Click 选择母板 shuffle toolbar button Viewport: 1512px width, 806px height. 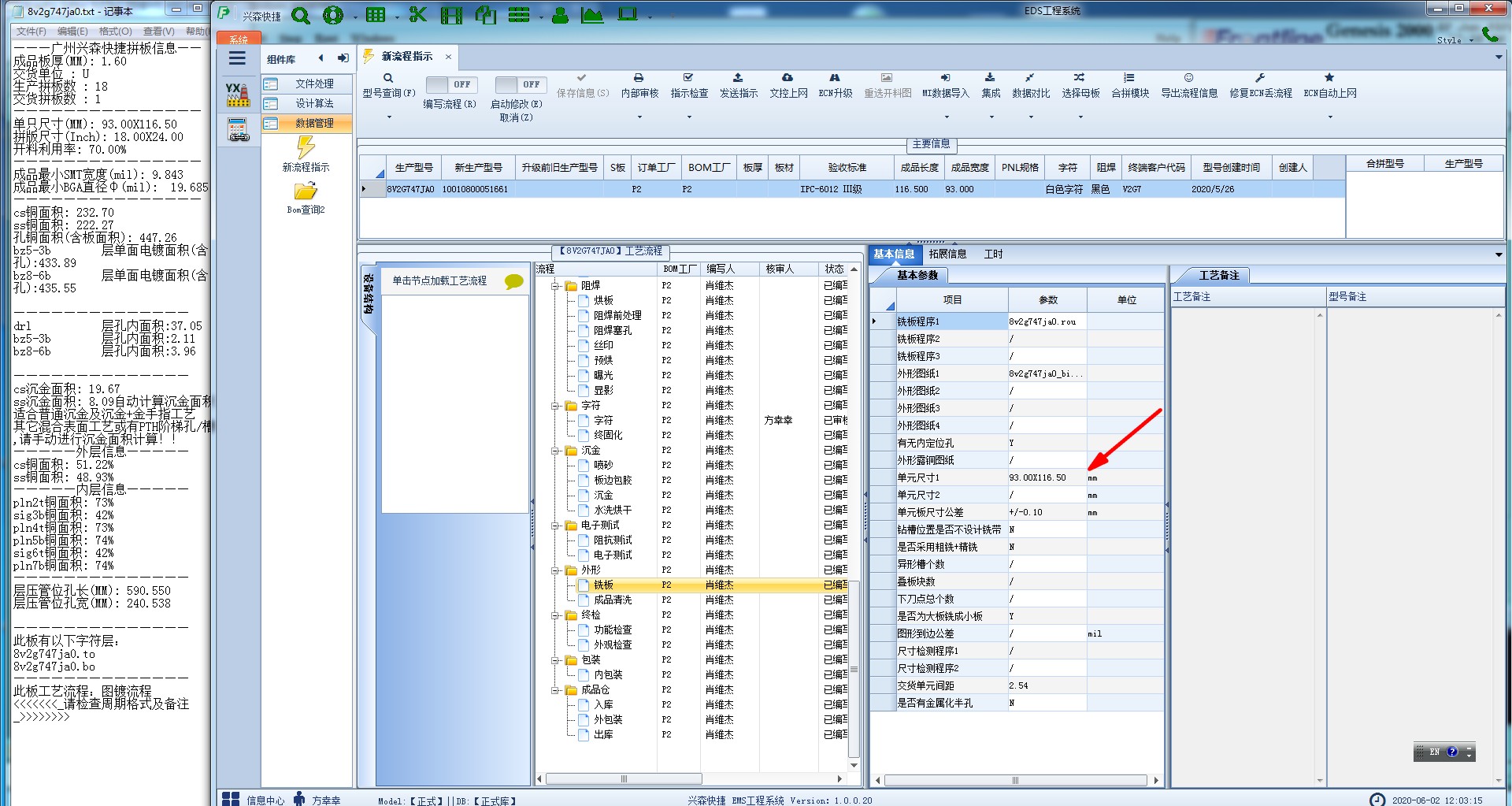click(x=1080, y=86)
